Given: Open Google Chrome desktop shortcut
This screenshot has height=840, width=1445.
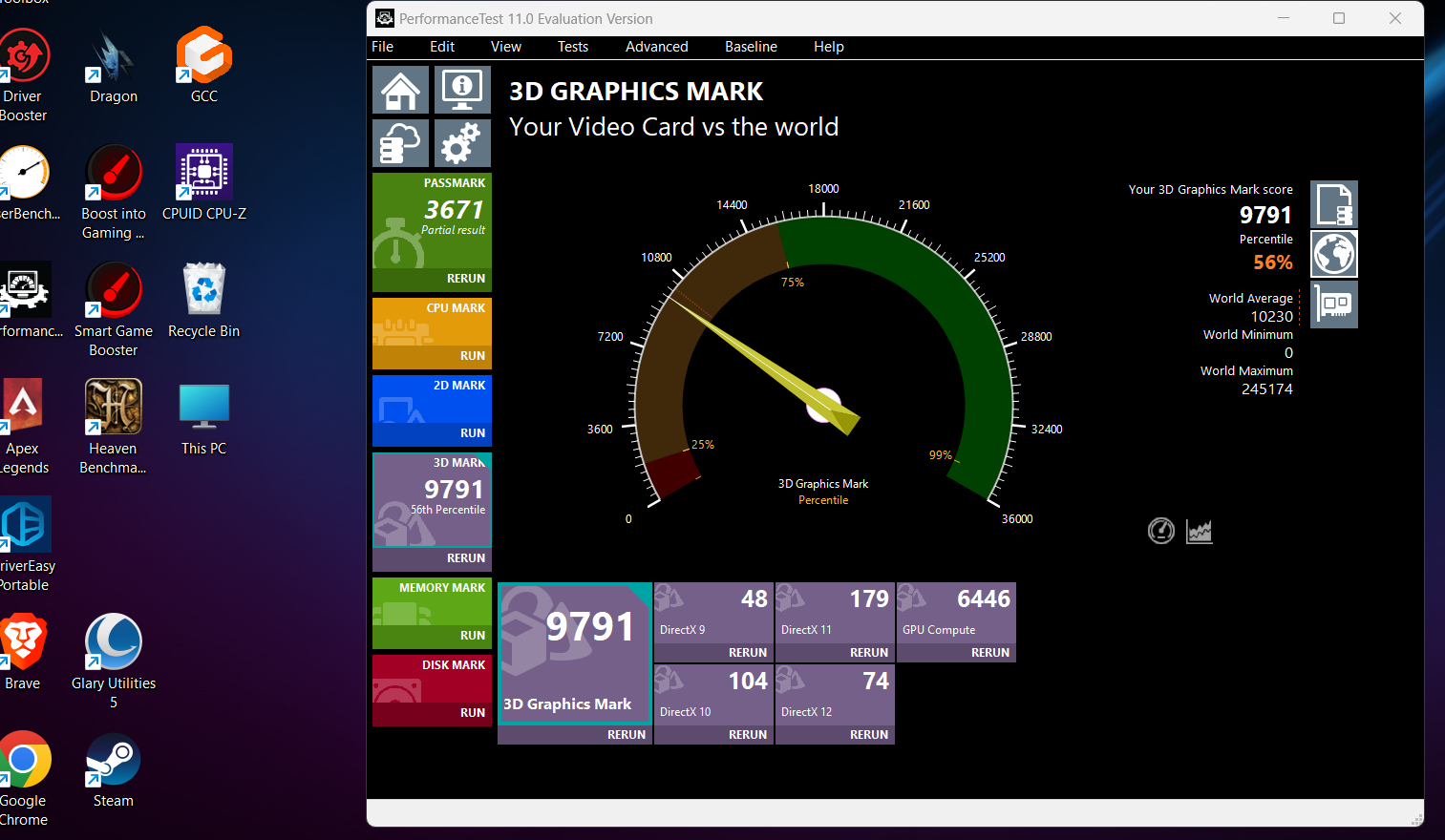Looking at the screenshot, I should point(25,780).
